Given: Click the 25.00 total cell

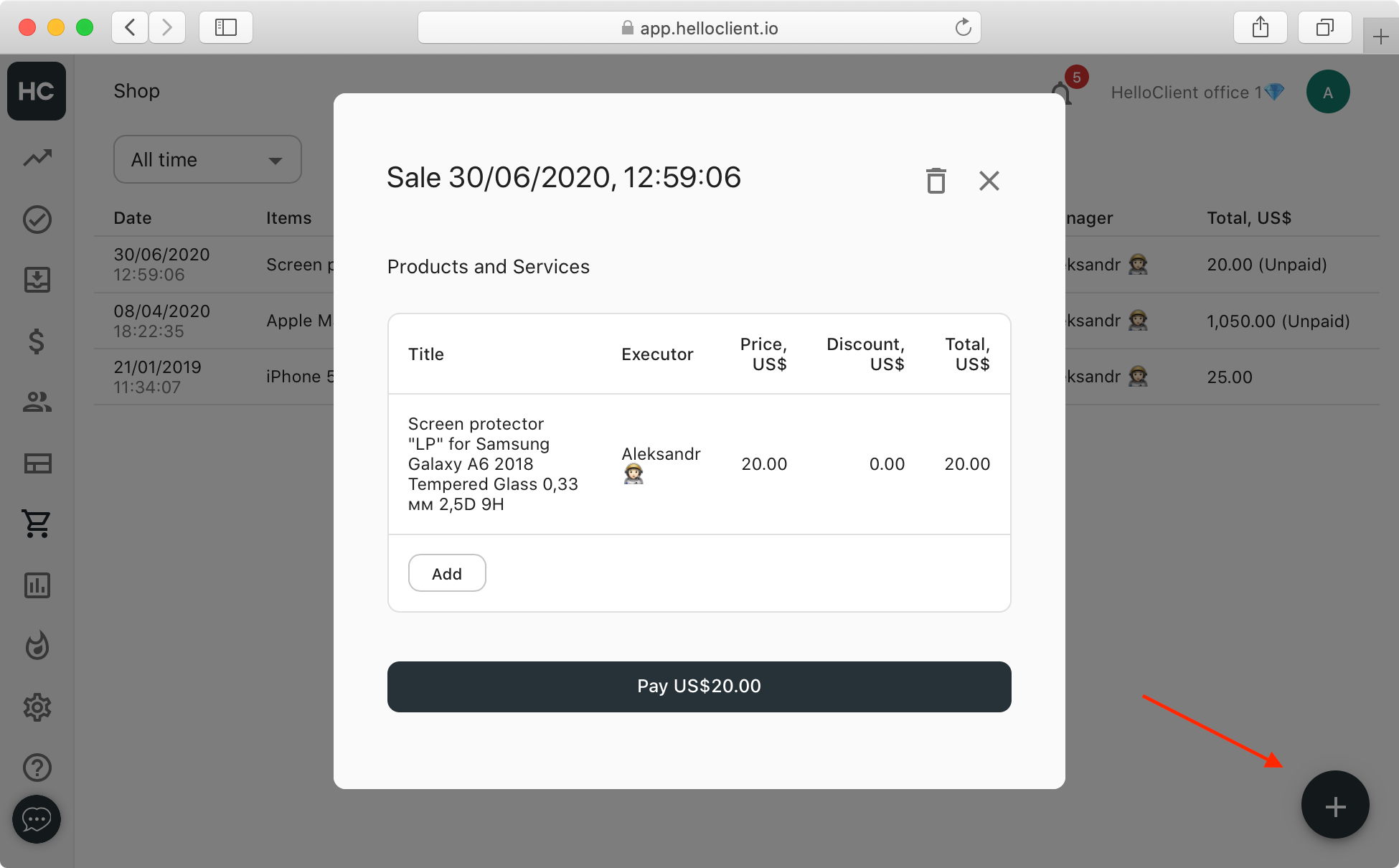Looking at the screenshot, I should [x=1229, y=377].
